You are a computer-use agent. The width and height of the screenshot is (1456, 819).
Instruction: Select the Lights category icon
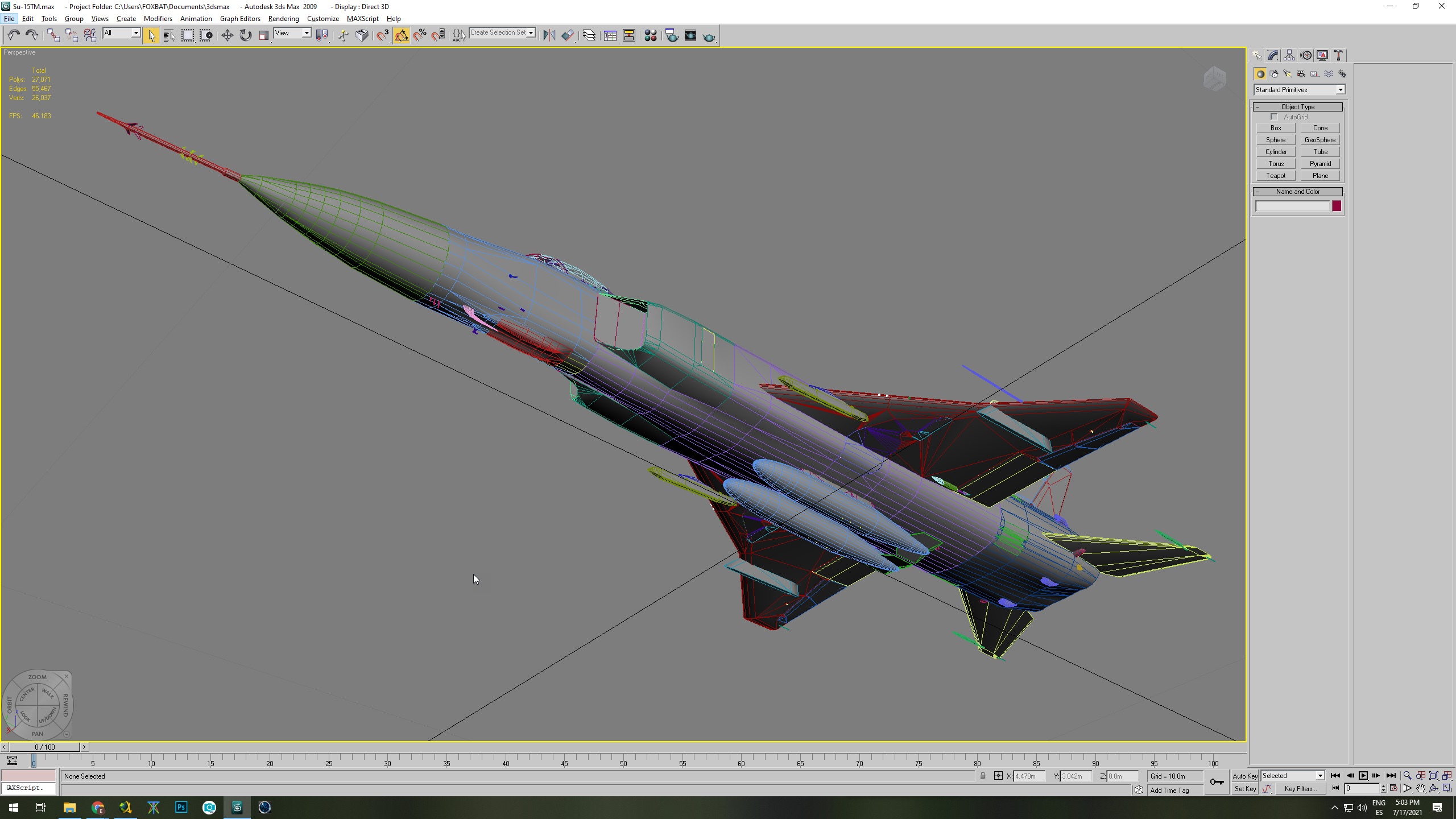pyautogui.click(x=1287, y=74)
